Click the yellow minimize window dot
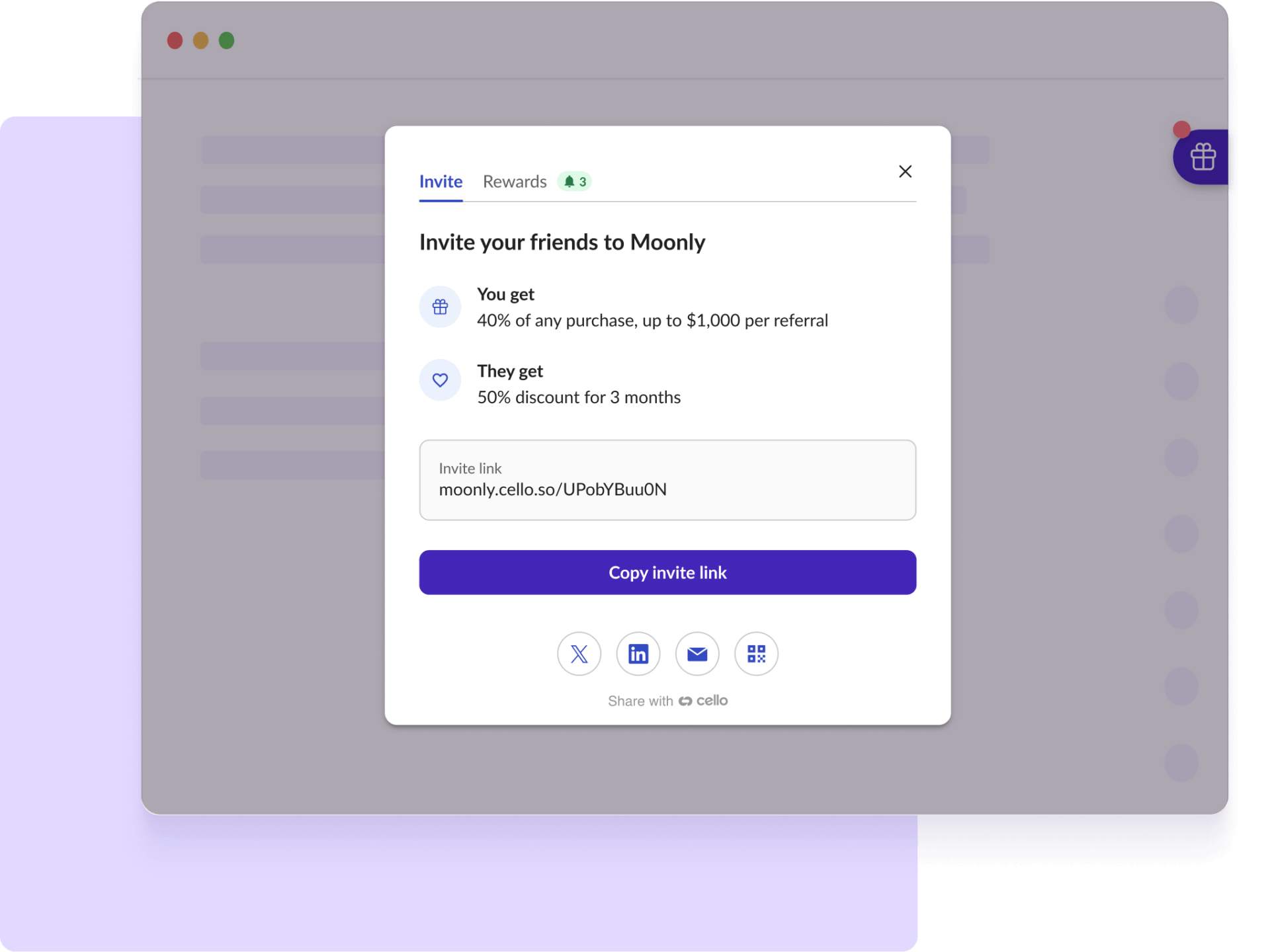1270x952 pixels. click(x=200, y=41)
